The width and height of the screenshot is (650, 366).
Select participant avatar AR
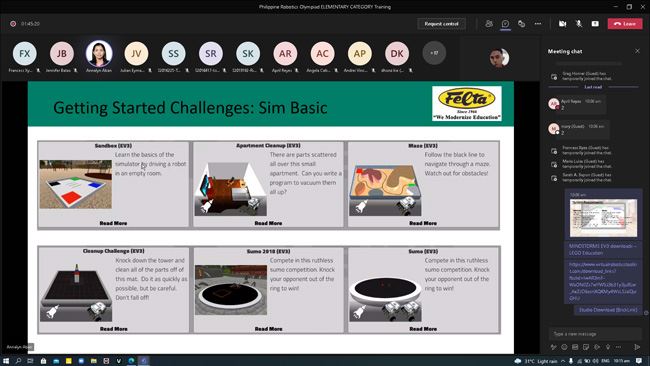(x=285, y=53)
